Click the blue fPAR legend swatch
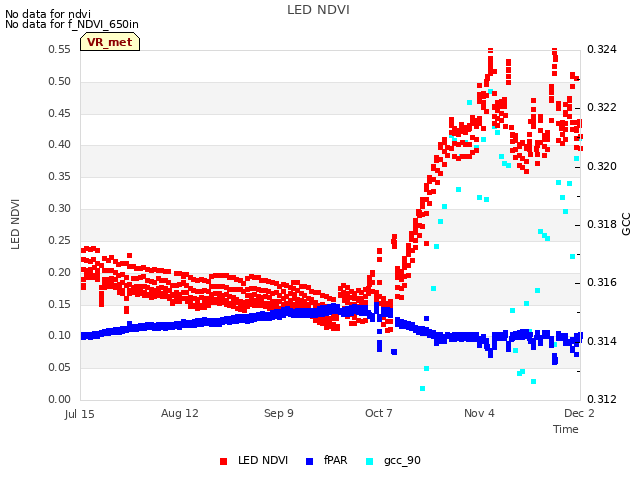Viewport: 640px width, 480px height. (309, 461)
